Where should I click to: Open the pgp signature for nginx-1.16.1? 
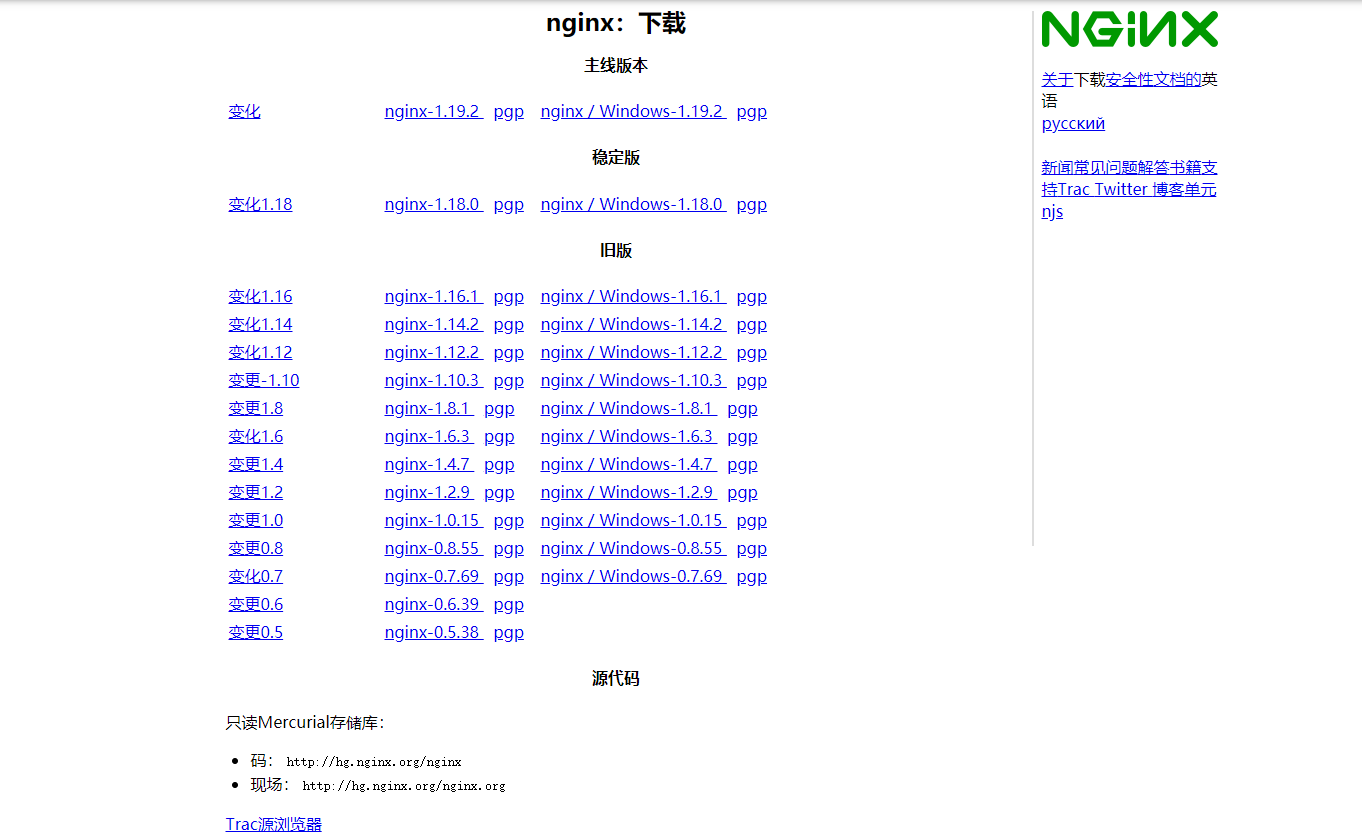[508, 296]
